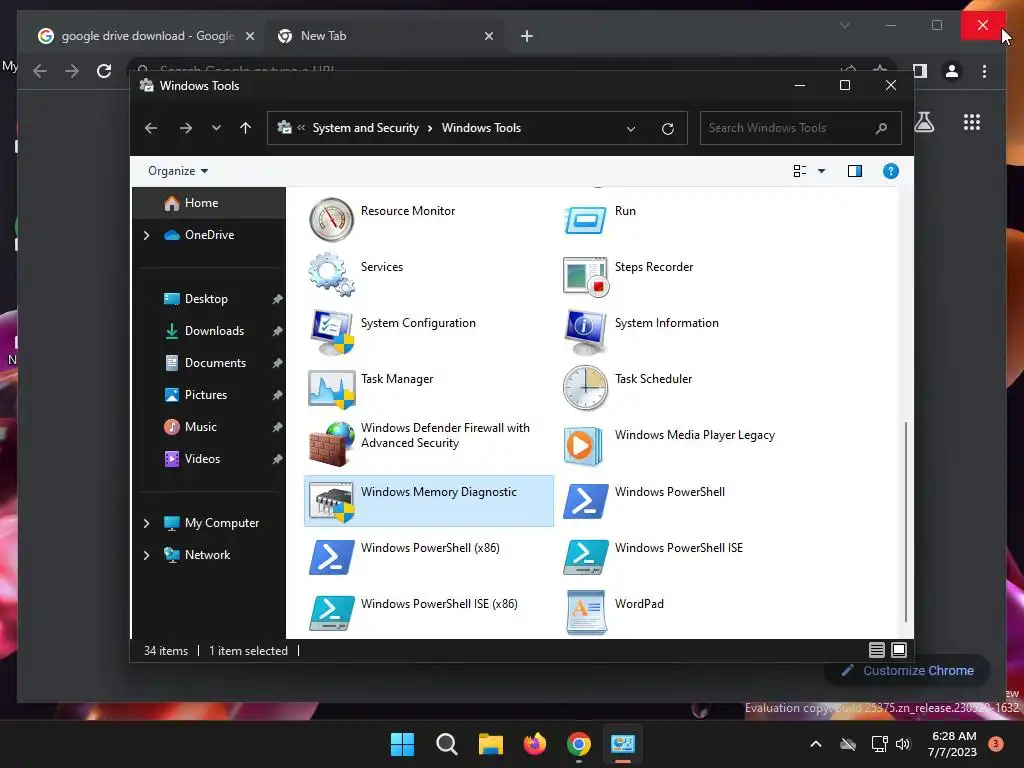Viewport: 1024px width, 768px height.
Task: Open the Resource Monitor icon
Action: (331, 219)
